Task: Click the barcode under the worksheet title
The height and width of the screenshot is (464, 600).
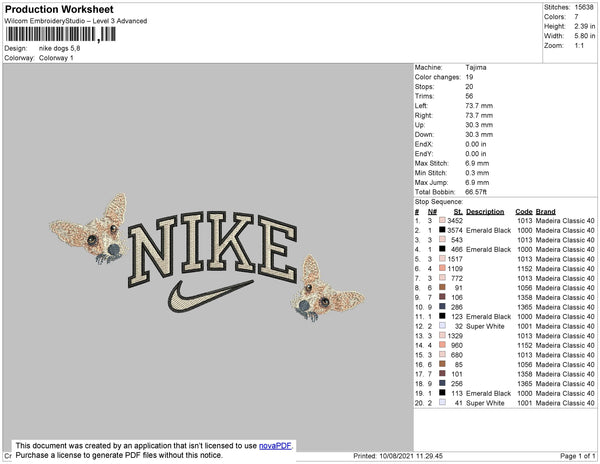Action: pos(60,34)
